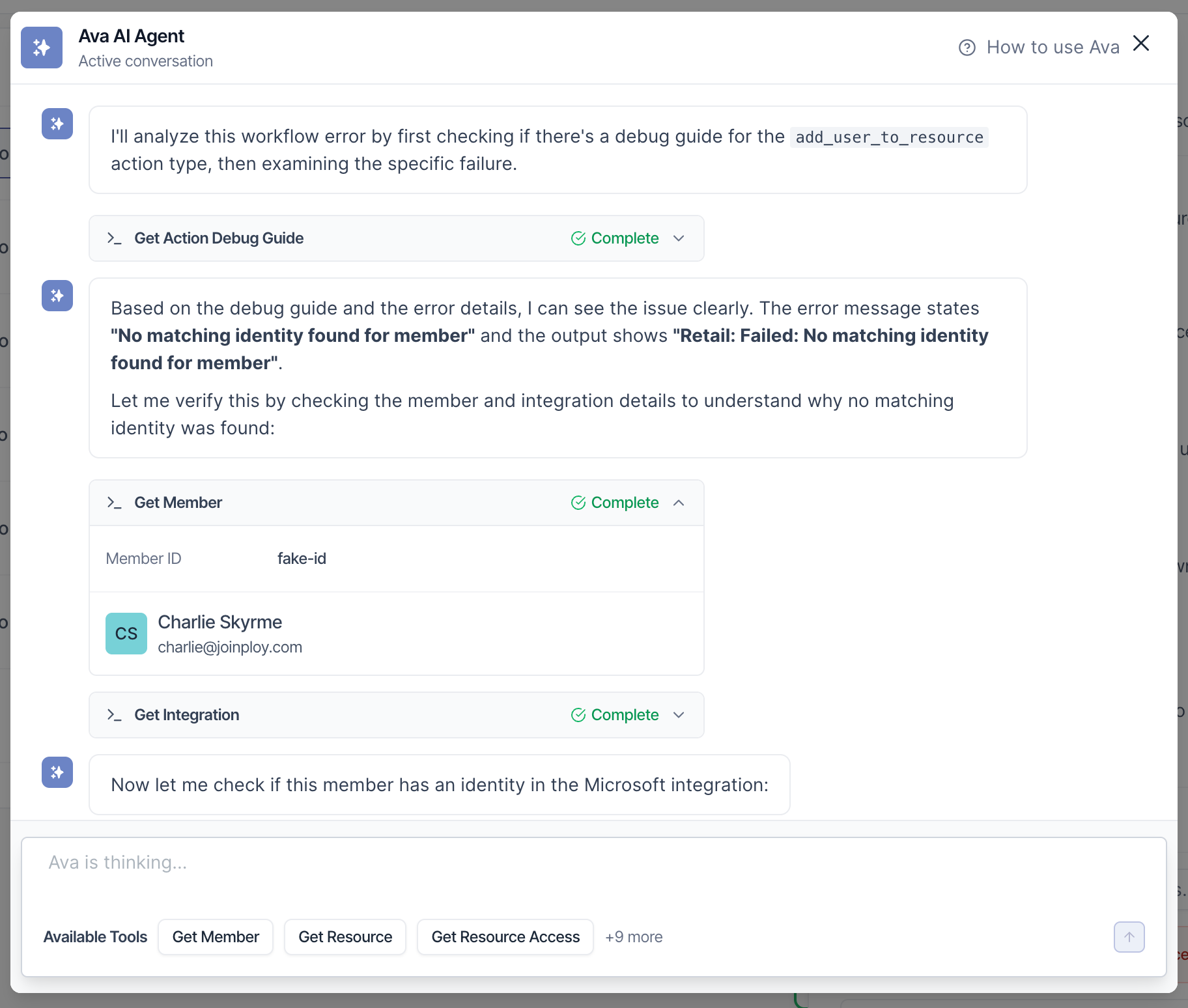Click the green check icon on Get Integration
1188x1008 pixels.
click(x=578, y=715)
